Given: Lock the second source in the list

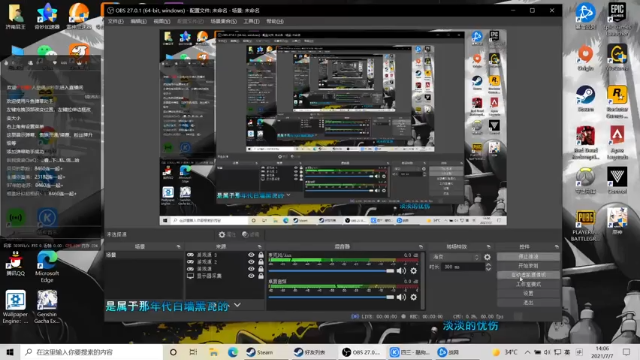Looking at the screenshot, I should coord(261,262).
